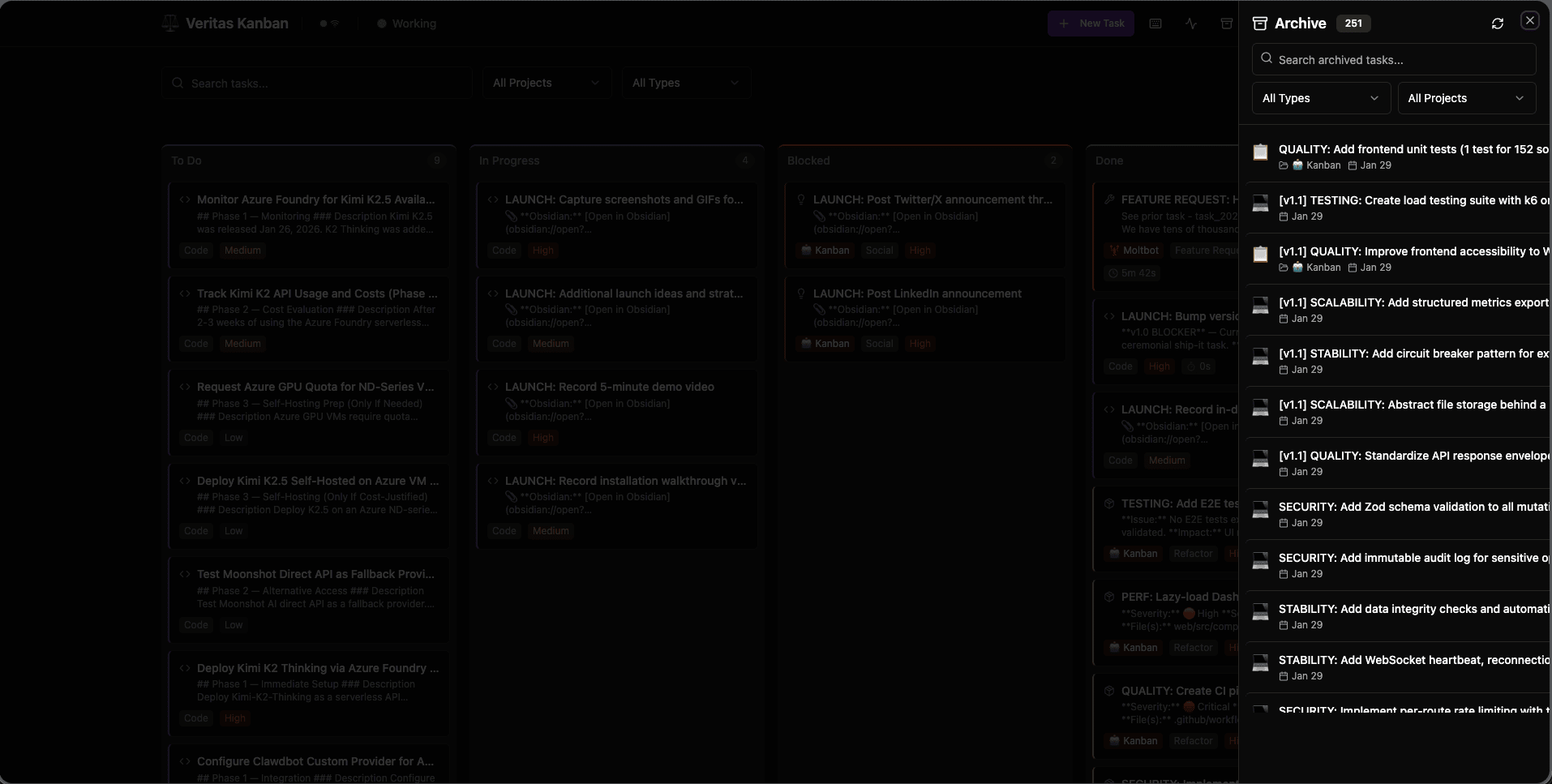1552x784 pixels.
Task: Click the archive box icon beside Archive title
Action: [1259, 24]
